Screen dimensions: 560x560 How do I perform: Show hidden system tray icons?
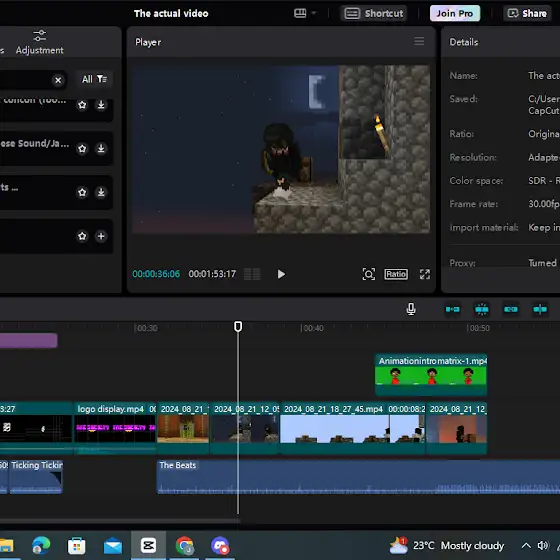526,546
